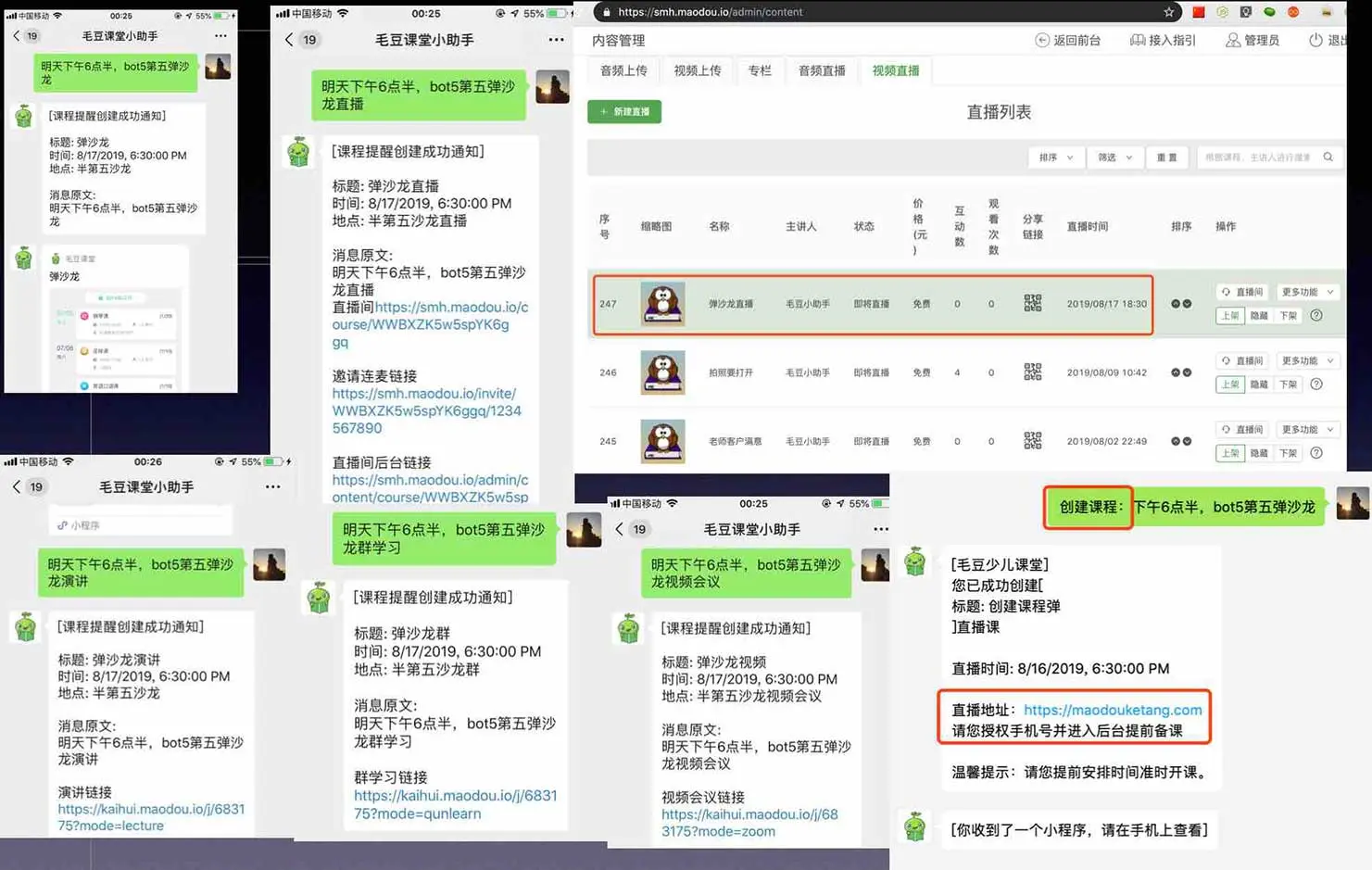Viewport: 1372px width, 870px height.
Task: Open the maodouketang.com live address link
Action: [x=1113, y=710]
